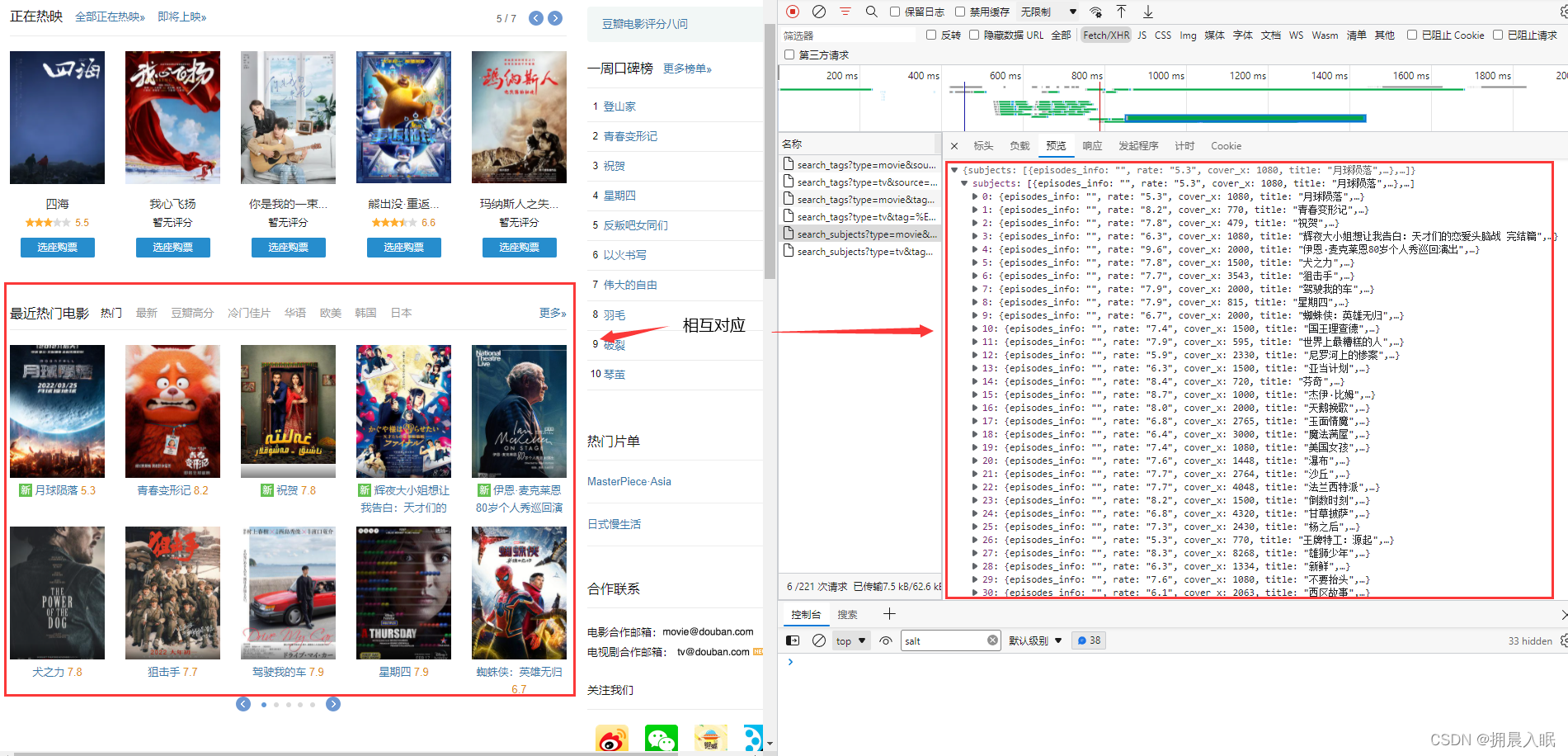Toggle 已阻止 Cookie checkbox
Screen dimensions: 1568x756
[x=1412, y=35]
